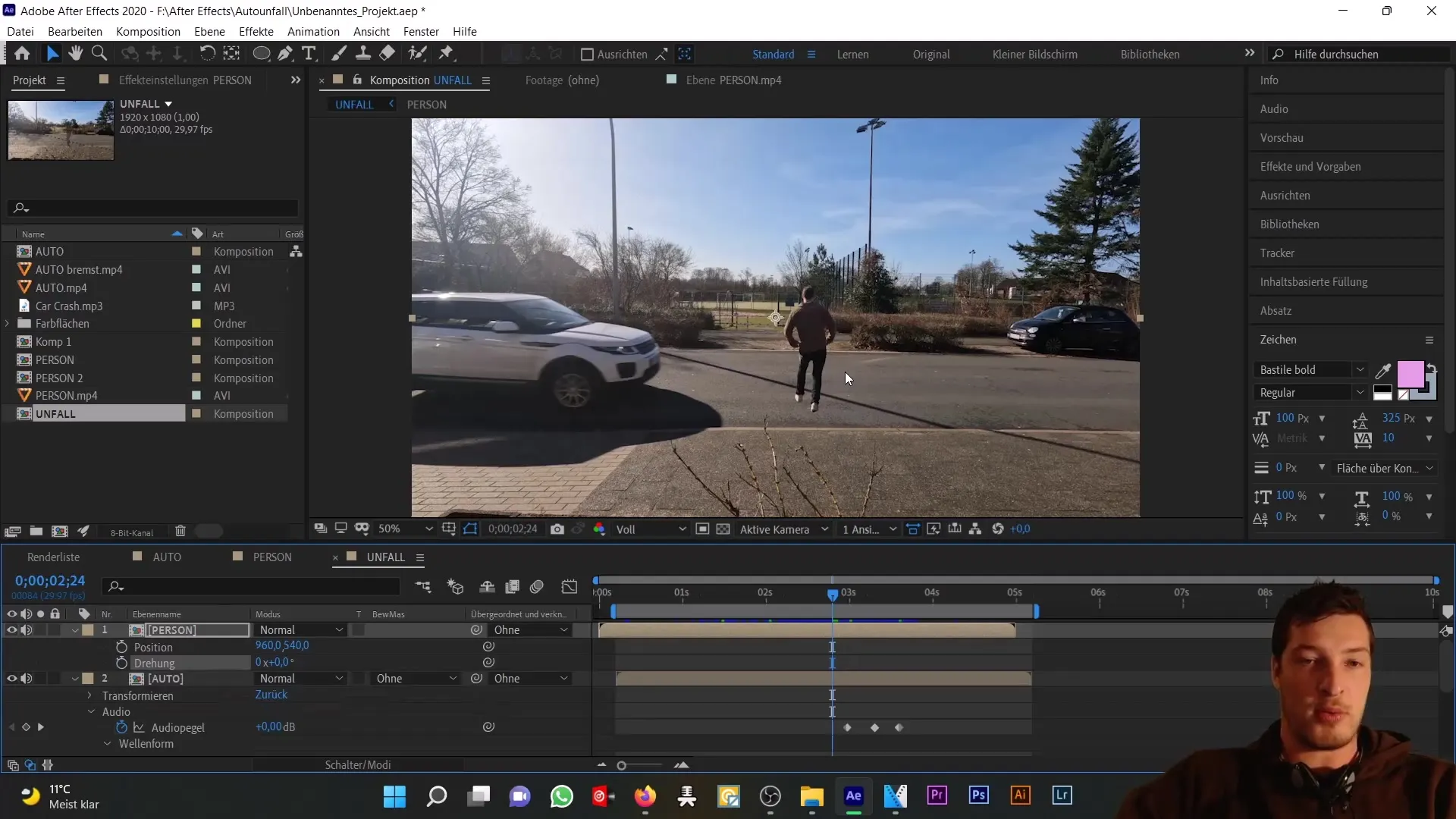Image resolution: width=1456 pixels, height=819 pixels.
Task: Expand the Transformieren property group
Action: click(x=91, y=695)
